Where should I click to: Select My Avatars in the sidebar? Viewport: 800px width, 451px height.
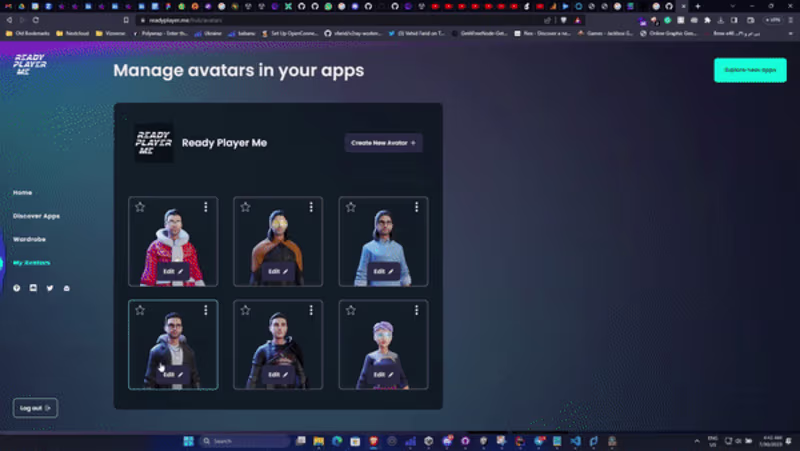point(32,263)
